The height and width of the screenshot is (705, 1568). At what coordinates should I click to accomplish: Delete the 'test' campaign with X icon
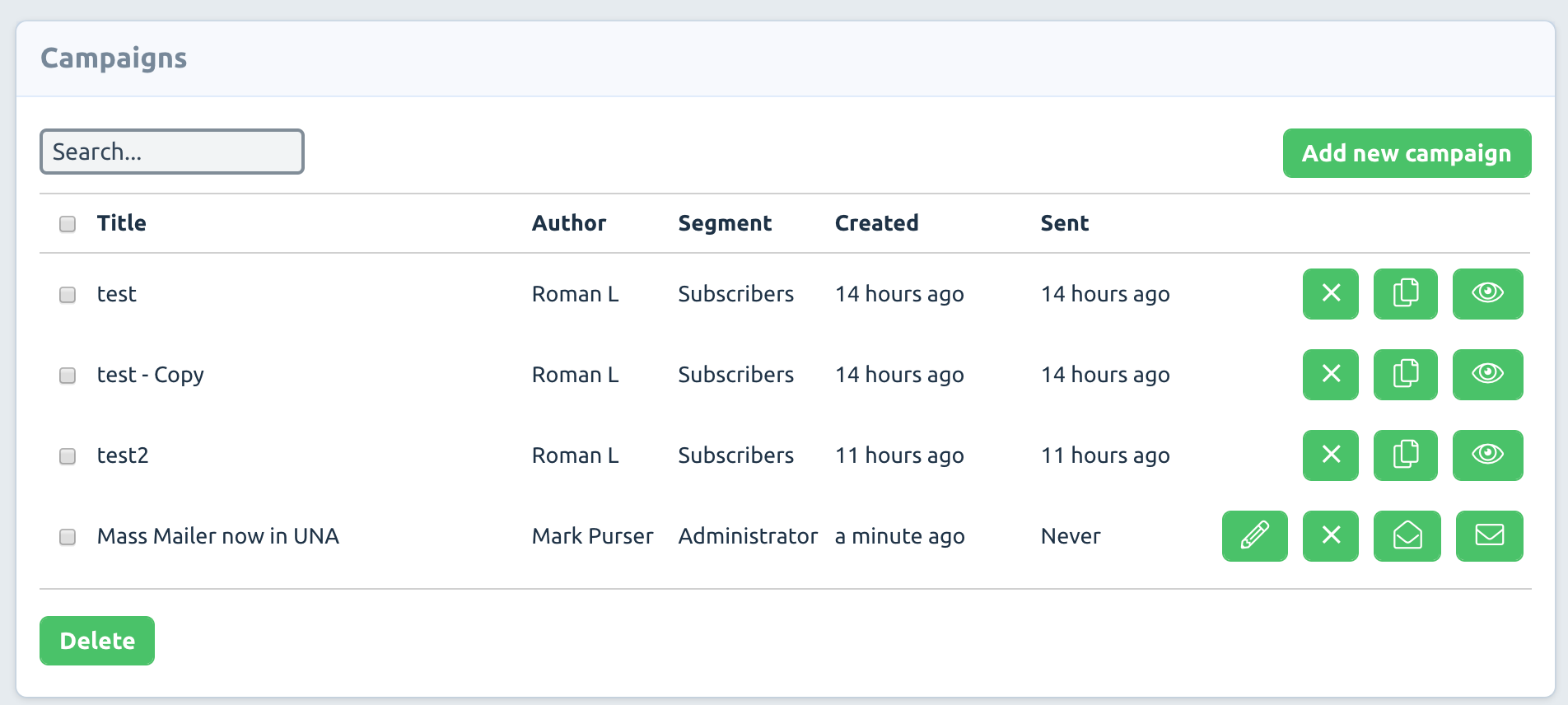tap(1330, 294)
